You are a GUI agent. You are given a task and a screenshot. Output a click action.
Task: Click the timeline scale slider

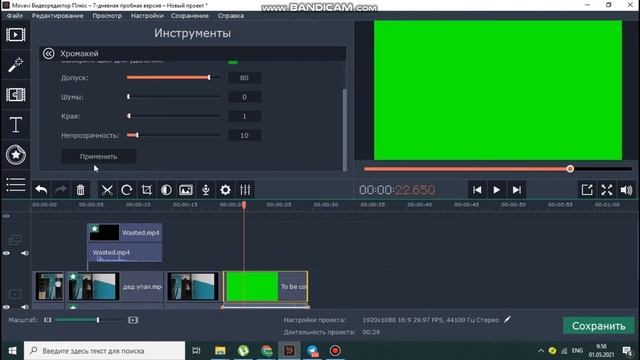tap(89, 320)
